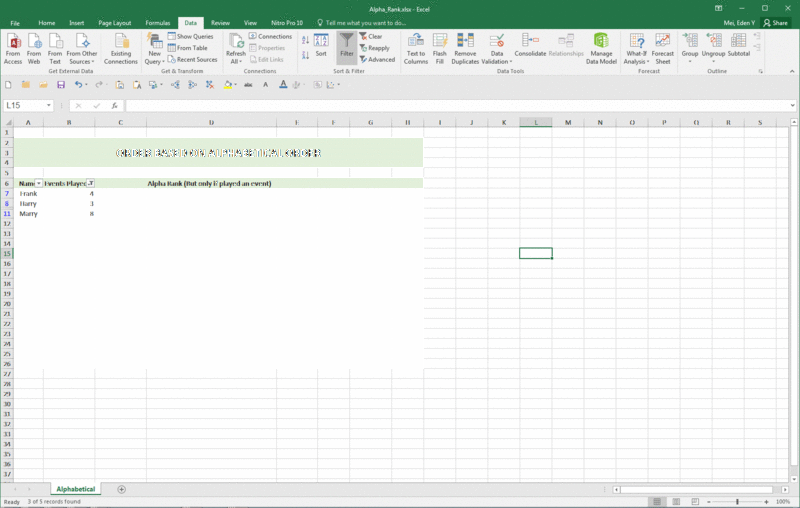Click the zoom slider handle

point(737,502)
